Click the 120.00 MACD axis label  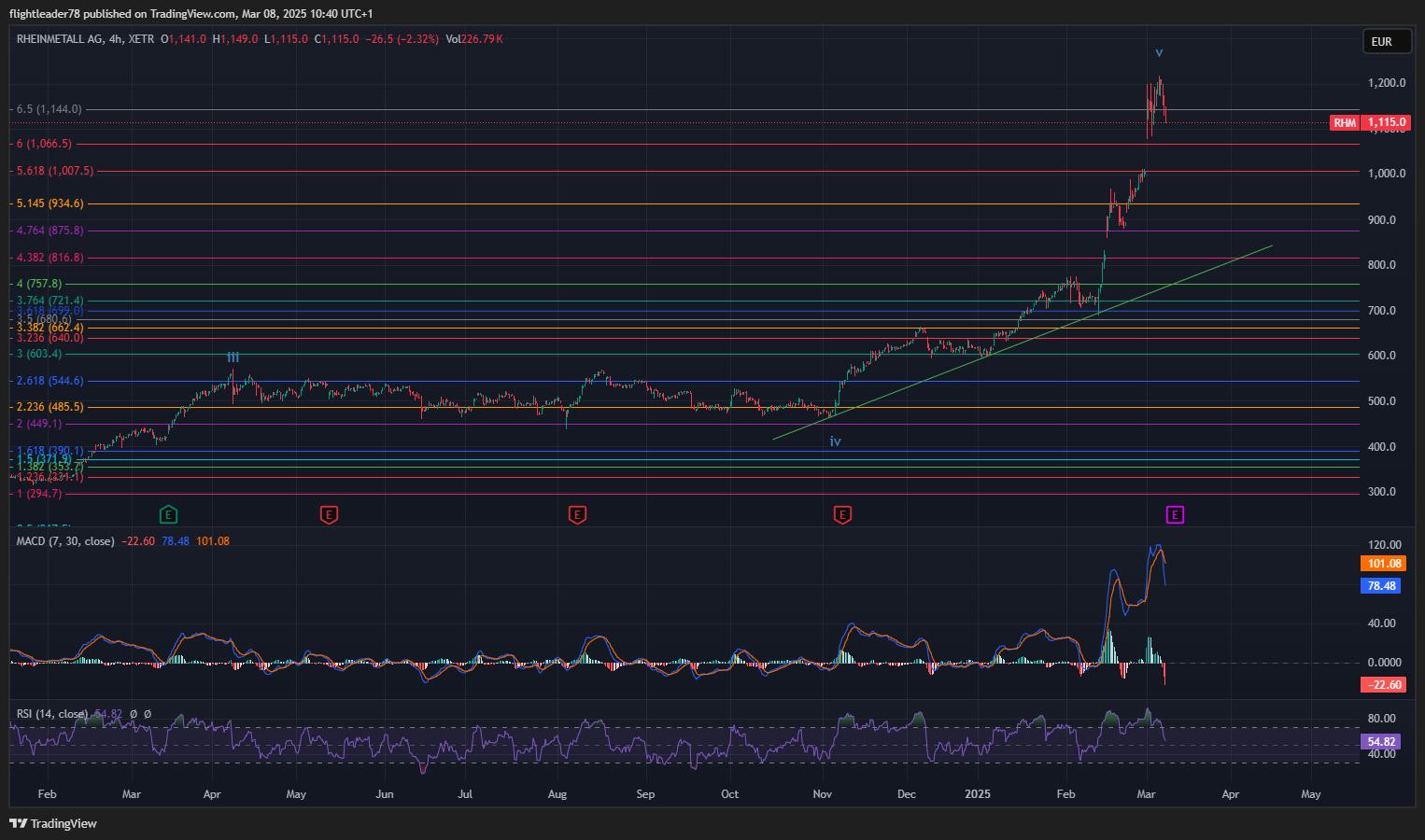tap(1385, 545)
